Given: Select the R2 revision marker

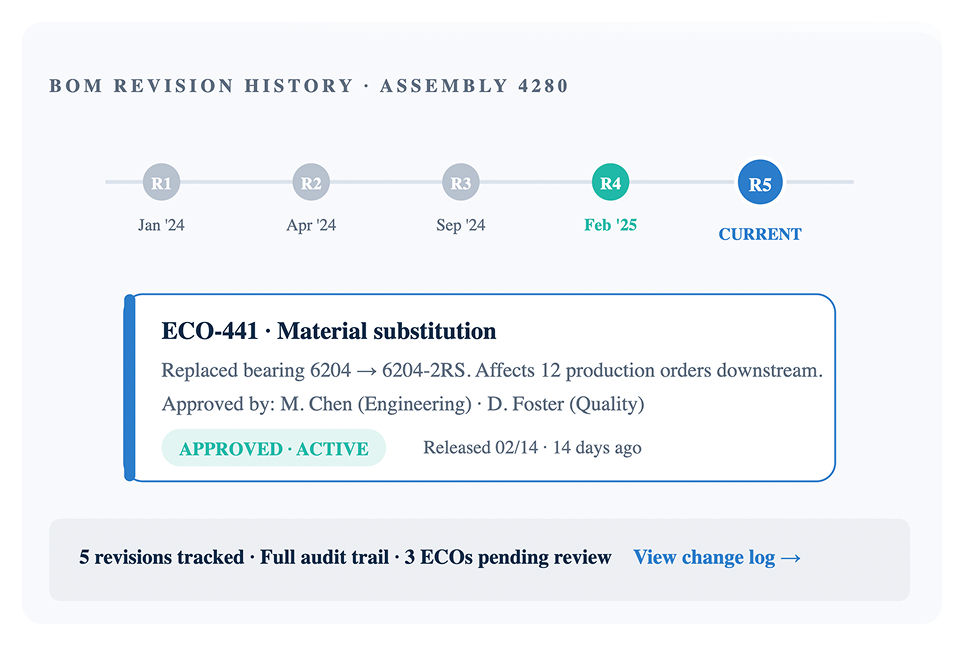Looking at the screenshot, I should 311,182.
